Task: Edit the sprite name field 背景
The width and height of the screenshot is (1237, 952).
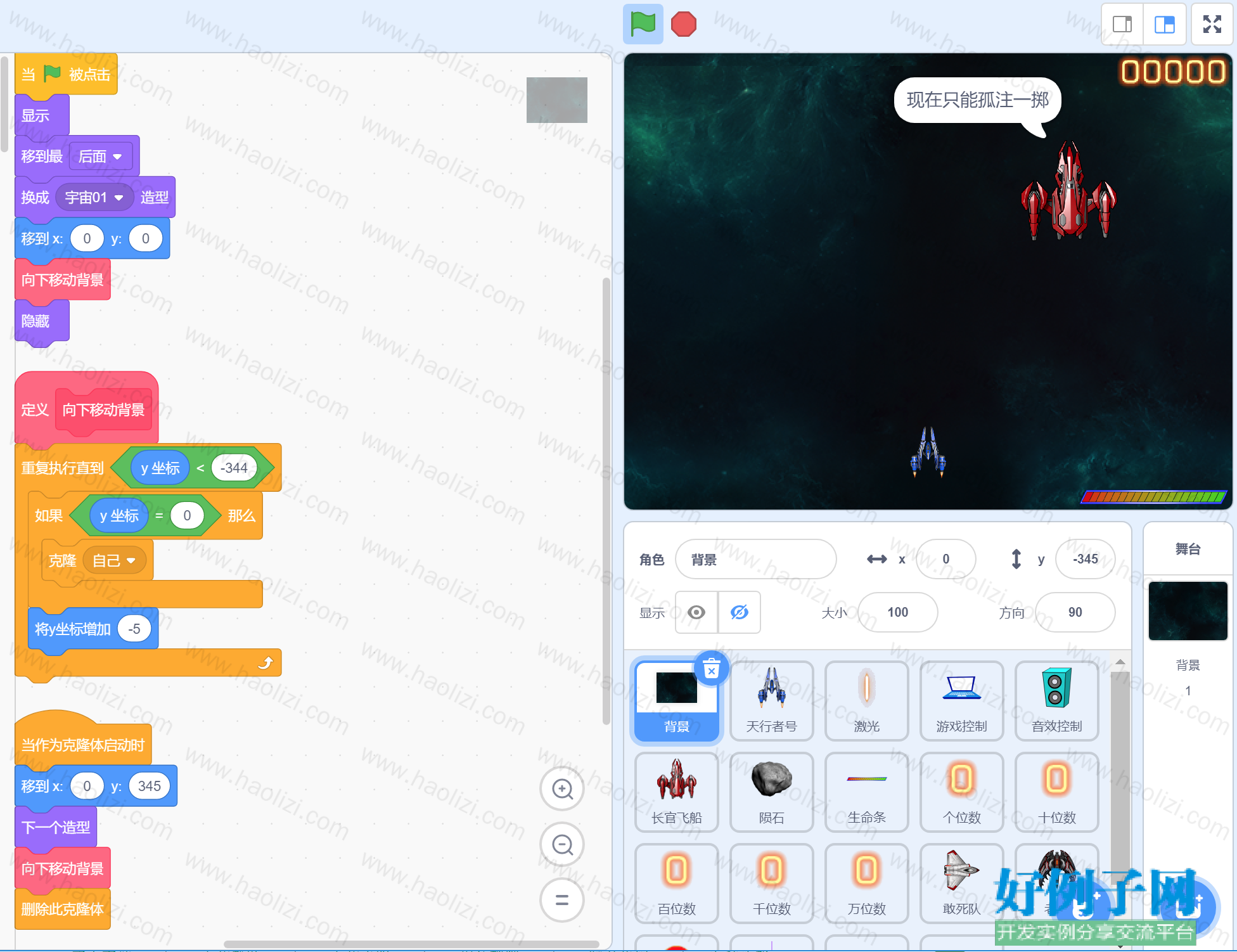Action: (755, 559)
